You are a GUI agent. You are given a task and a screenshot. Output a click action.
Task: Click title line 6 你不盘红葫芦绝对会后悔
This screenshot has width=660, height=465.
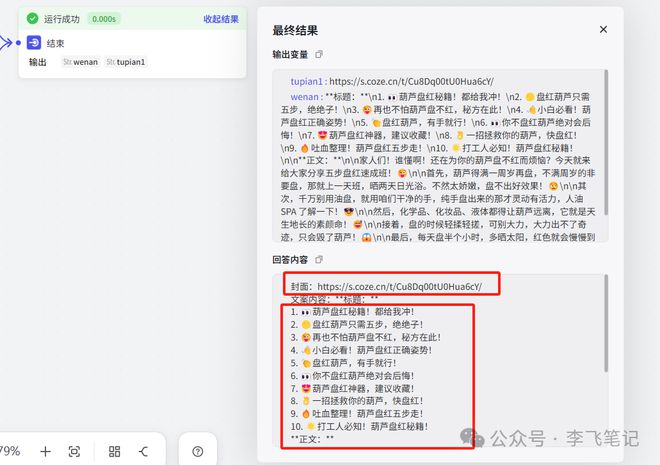(x=352, y=376)
